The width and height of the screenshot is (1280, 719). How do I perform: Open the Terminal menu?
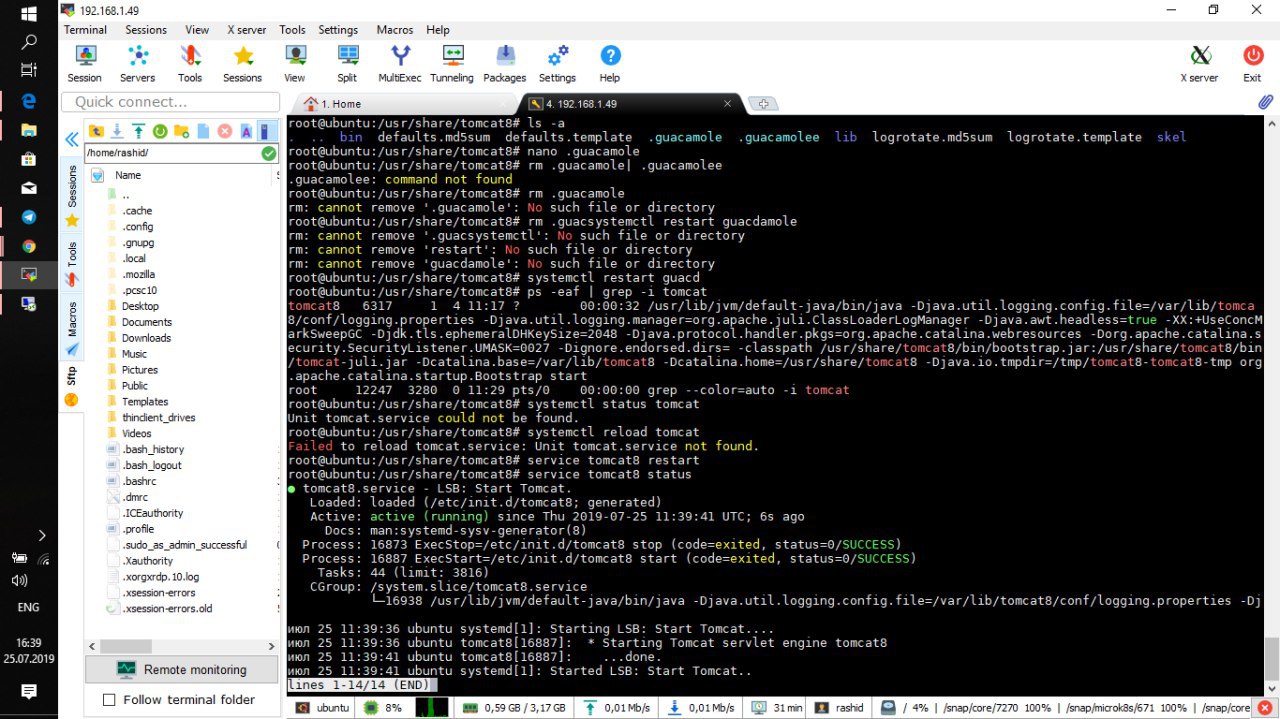(x=85, y=30)
